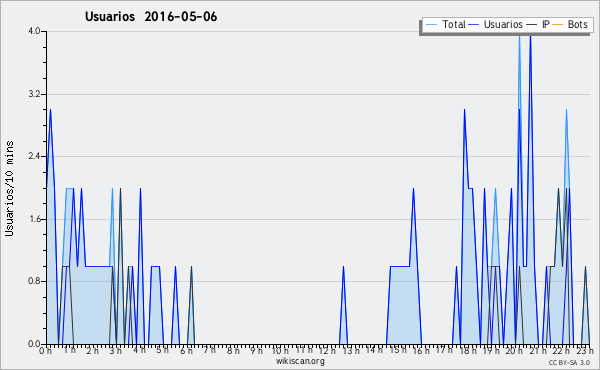Click the 3.2 y-axis label
600x370 pixels.
tap(34, 94)
